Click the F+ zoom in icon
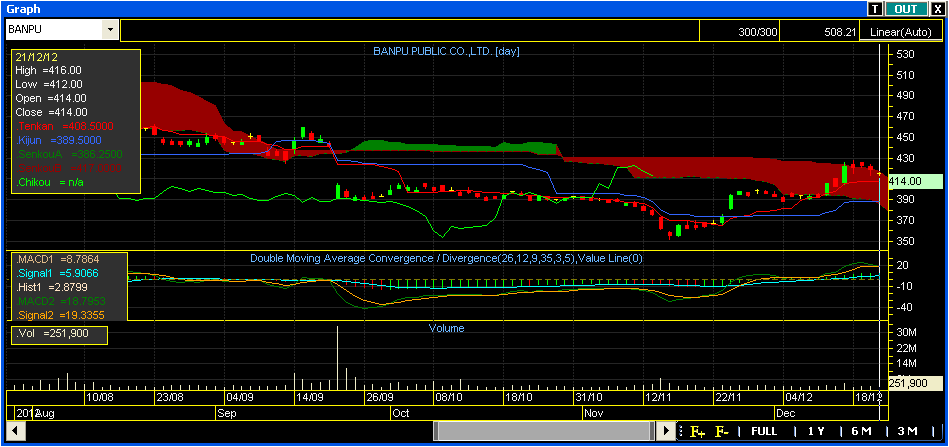 697,431
